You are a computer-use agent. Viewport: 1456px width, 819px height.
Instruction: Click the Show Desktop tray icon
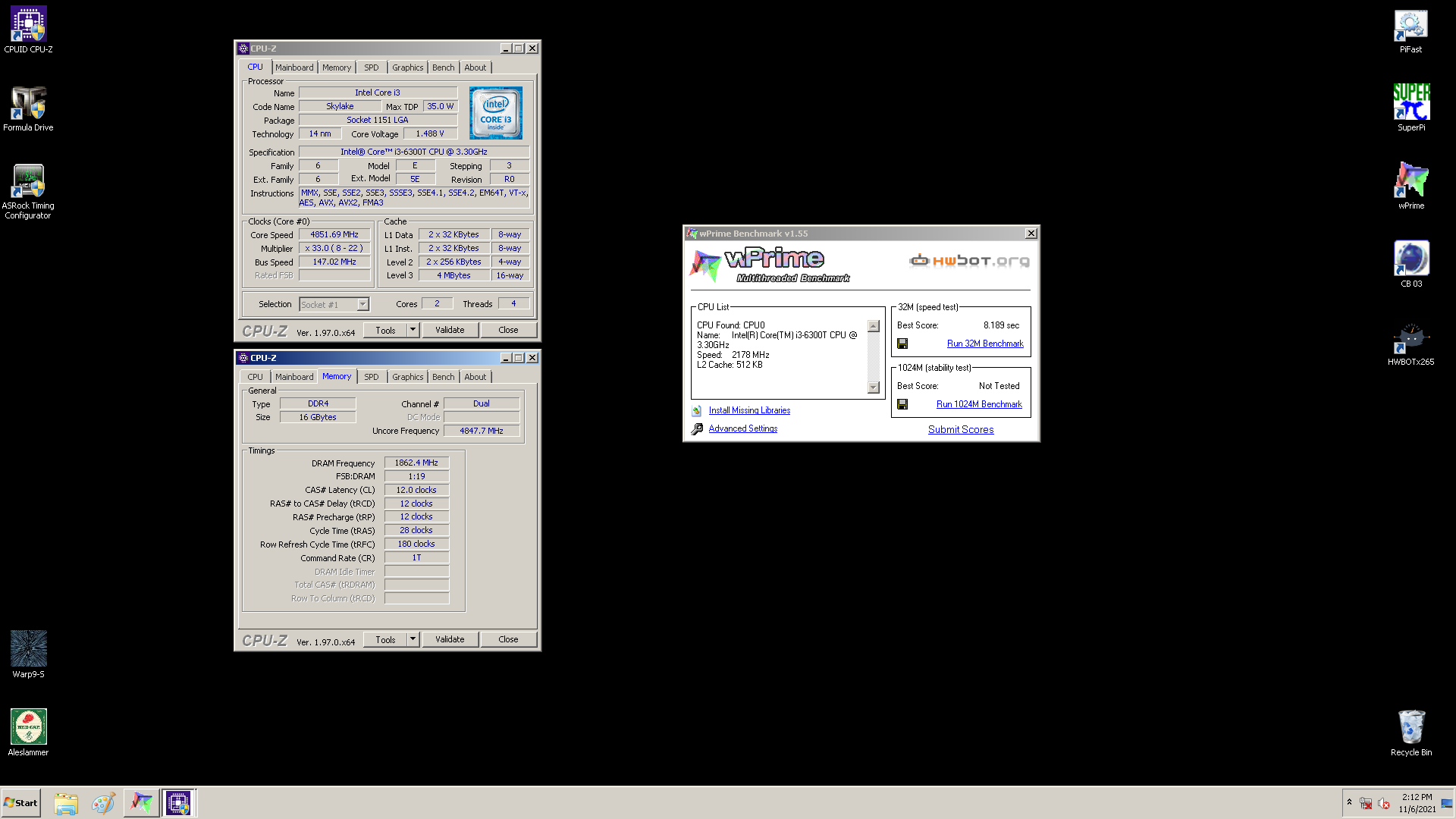[x=1447, y=804]
